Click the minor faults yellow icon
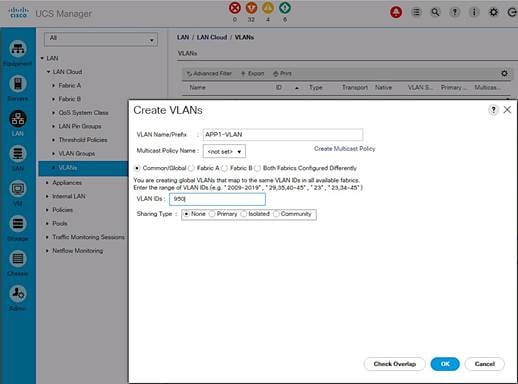Screen dimensions: 518x384 pyautogui.click(x=268, y=8)
